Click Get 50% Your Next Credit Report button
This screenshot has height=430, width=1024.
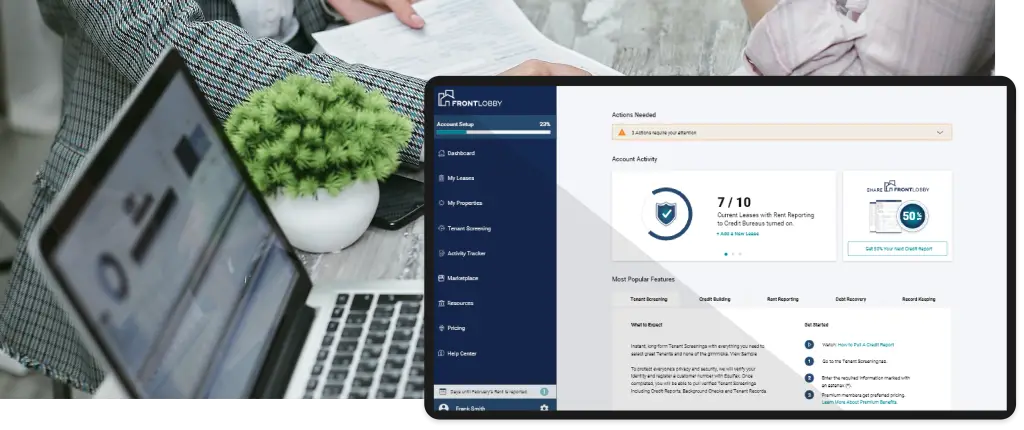[897, 249]
